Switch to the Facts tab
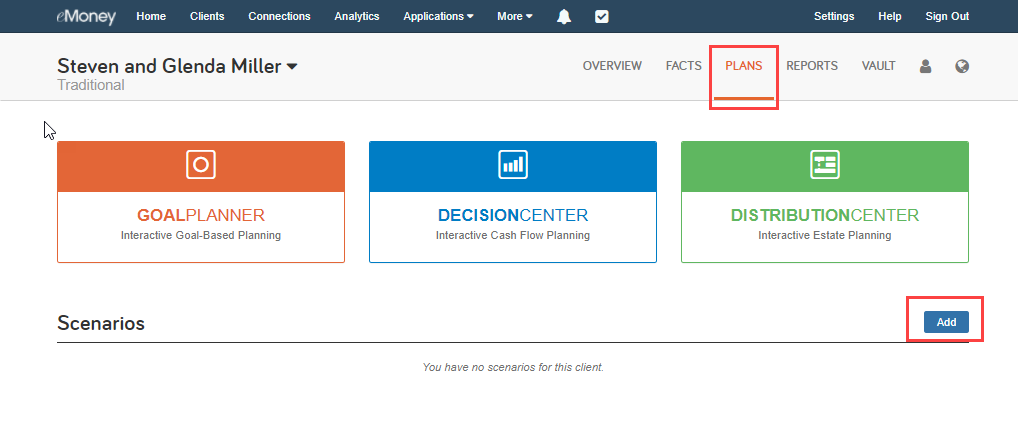The height and width of the screenshot is (428, 1018). 684,66
